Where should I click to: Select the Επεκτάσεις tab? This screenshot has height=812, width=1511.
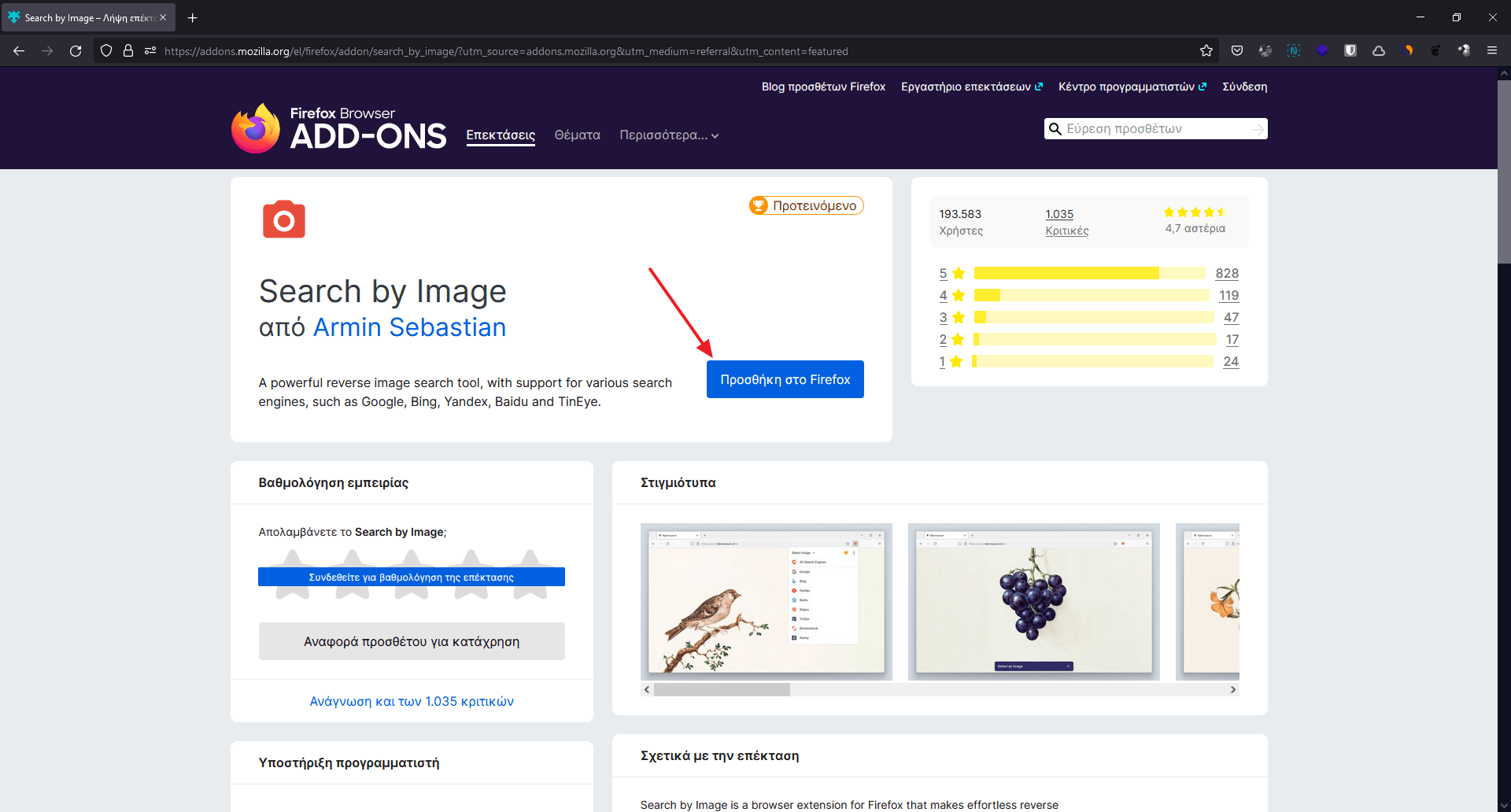point(501,135)
